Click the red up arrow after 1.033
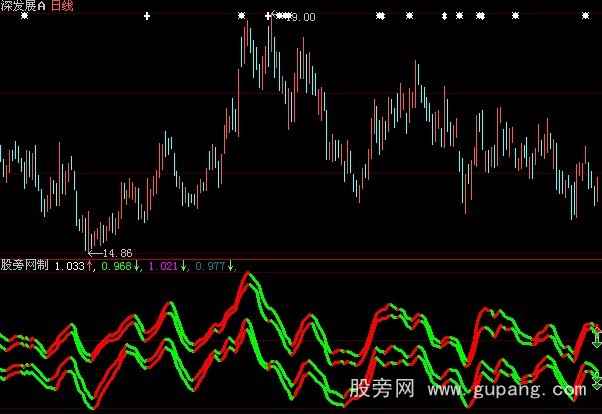This screenshot has height=414, width=602. pyautogui.click(x=89, y=265)
